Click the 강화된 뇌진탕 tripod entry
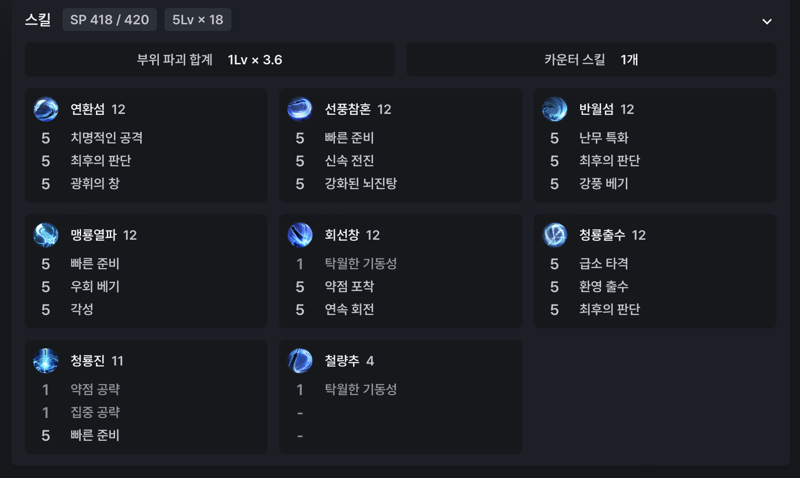Image resolution: width=800 pixels, height=478 pixels. pos(361,184)
